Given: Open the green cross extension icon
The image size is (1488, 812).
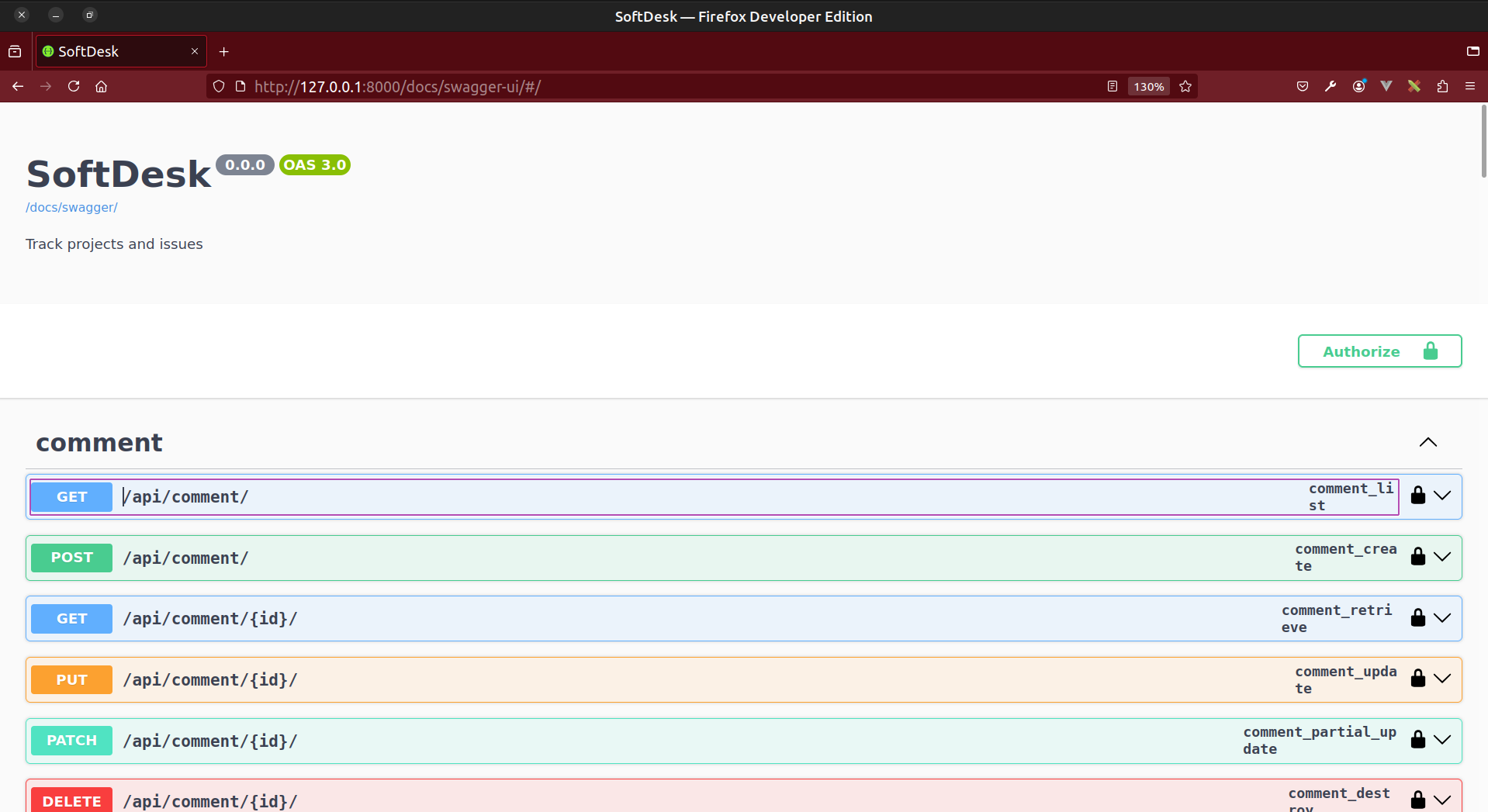Looking at the screenshot, I should tap(1414, 86).
